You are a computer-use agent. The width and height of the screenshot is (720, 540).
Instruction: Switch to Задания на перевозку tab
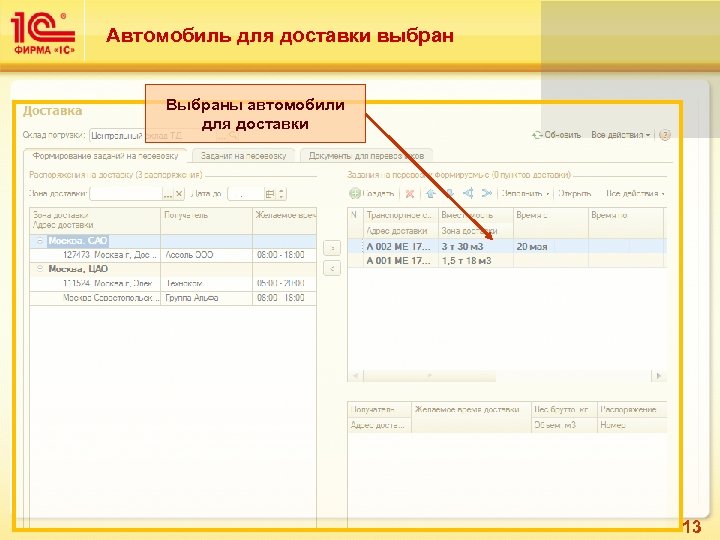click(243, 156)
